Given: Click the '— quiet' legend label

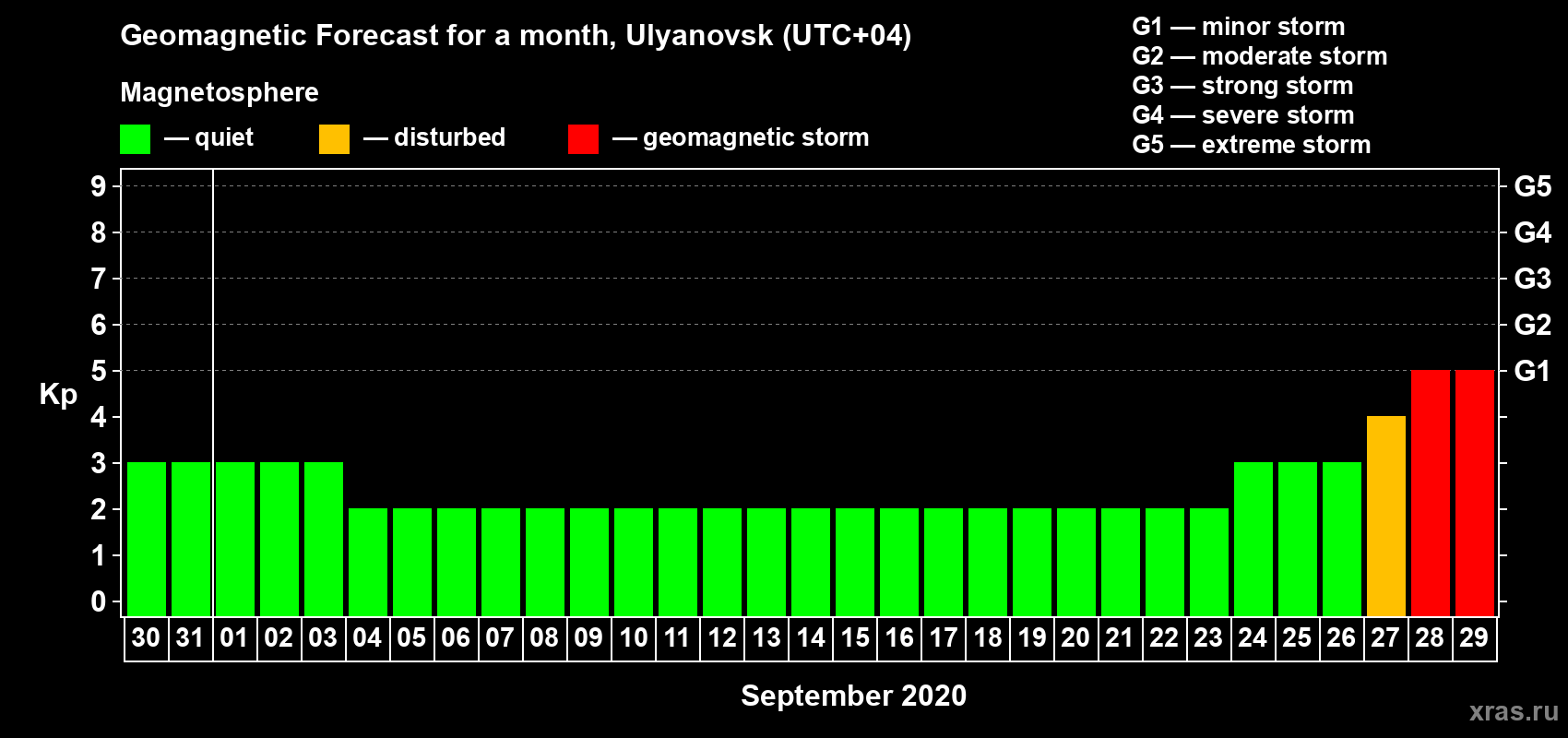Looking at the screenshot, I should pos(208,137).
